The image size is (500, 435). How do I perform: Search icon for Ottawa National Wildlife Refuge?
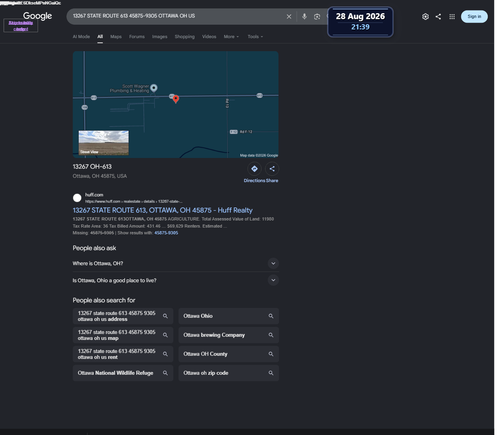(165, 373)
